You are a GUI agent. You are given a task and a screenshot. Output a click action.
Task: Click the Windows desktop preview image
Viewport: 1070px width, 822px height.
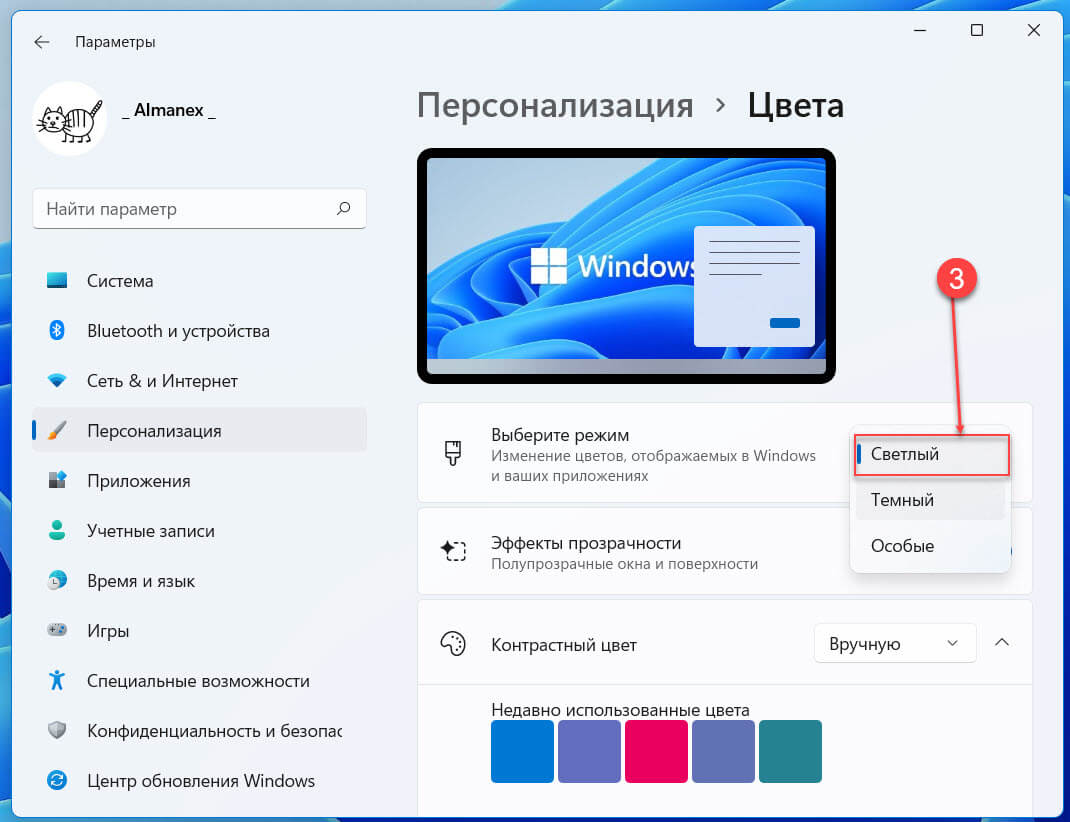pyautogui.click(x=626, y=266)
